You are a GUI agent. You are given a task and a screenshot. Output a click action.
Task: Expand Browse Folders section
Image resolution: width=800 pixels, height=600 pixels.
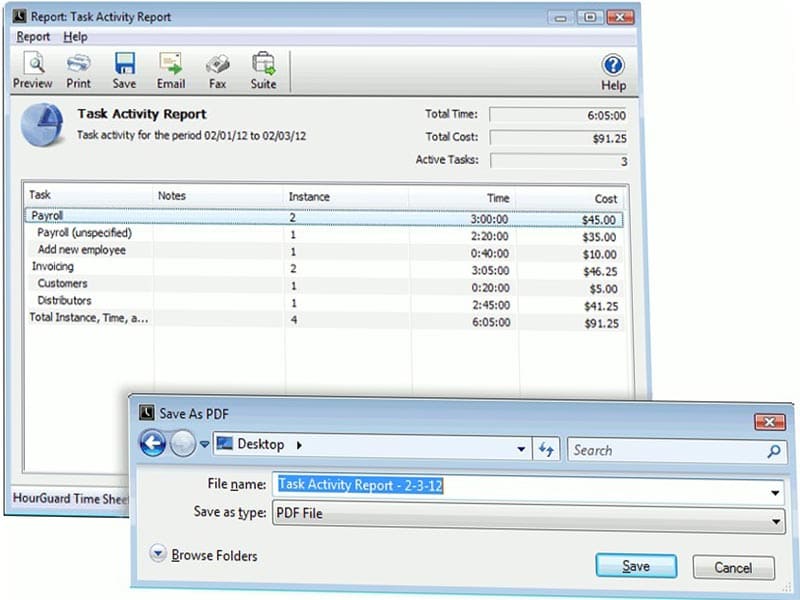(x=158, y=554)
